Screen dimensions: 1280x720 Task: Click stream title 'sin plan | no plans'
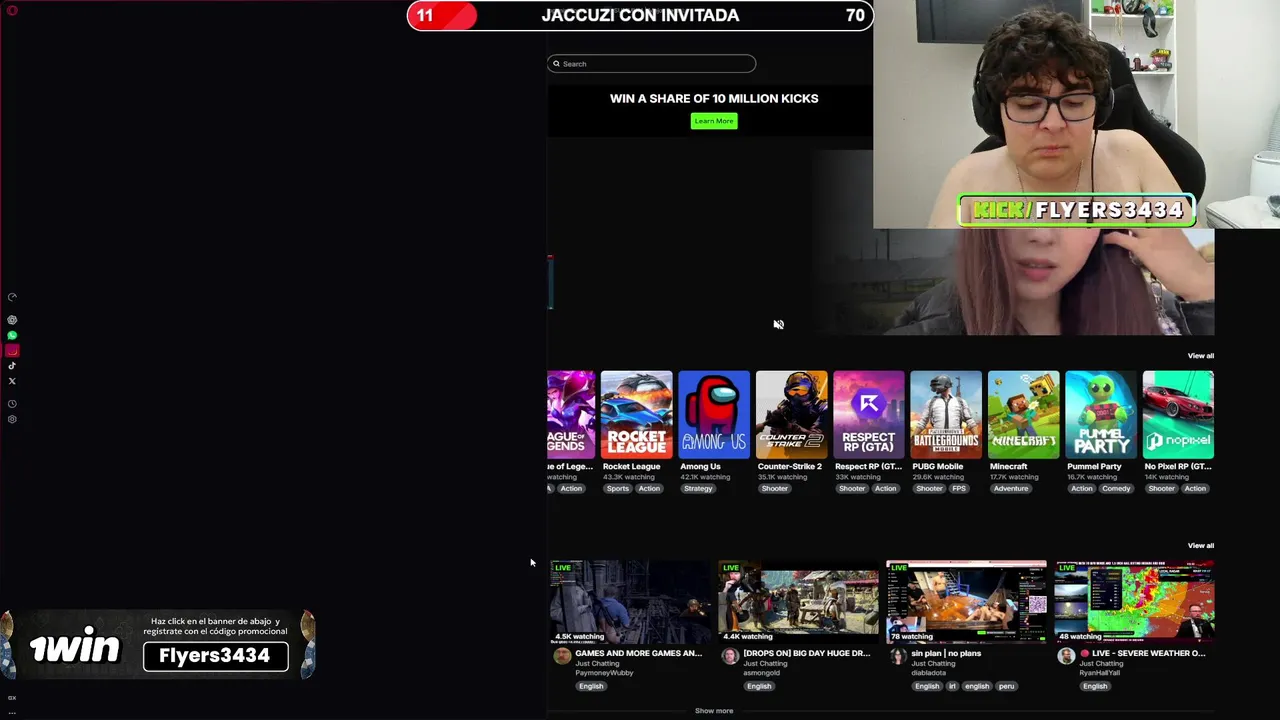pos(946,653)
